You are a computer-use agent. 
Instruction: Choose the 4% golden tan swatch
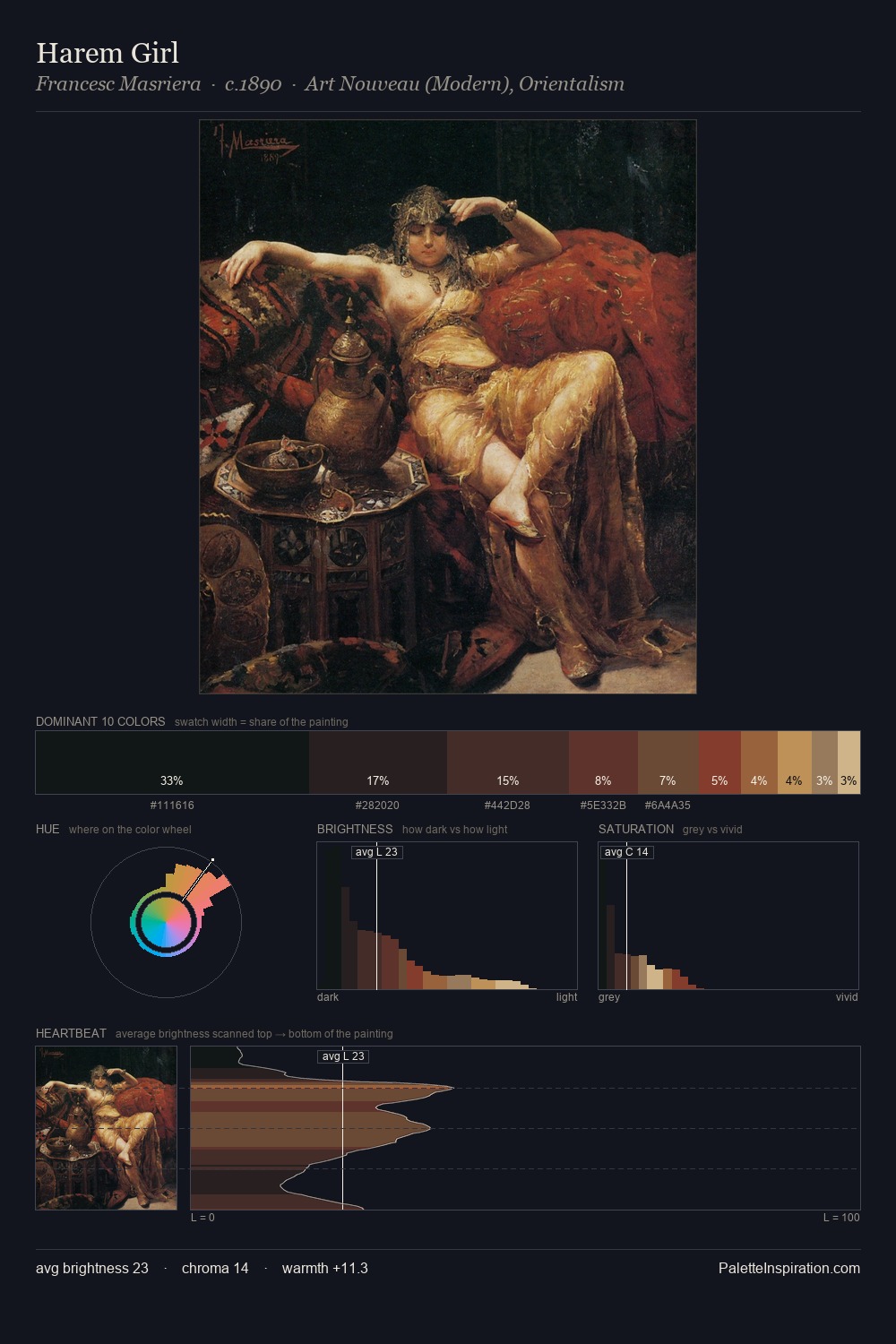(x=795, y=762)
